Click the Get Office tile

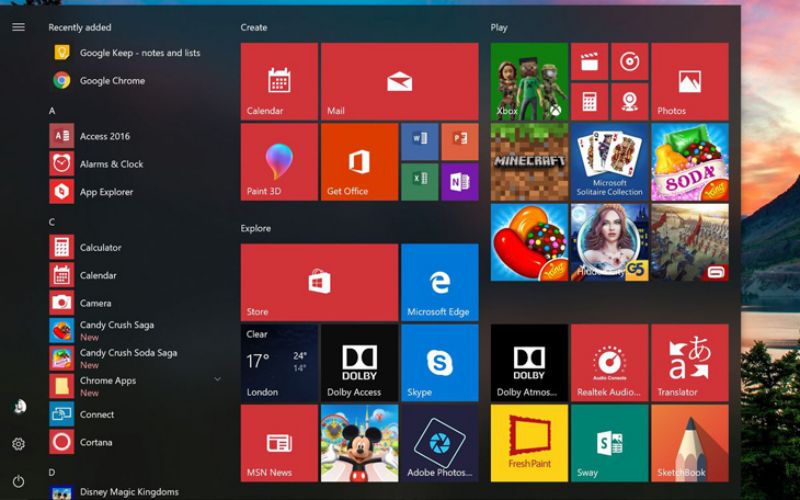coord(359,162)
